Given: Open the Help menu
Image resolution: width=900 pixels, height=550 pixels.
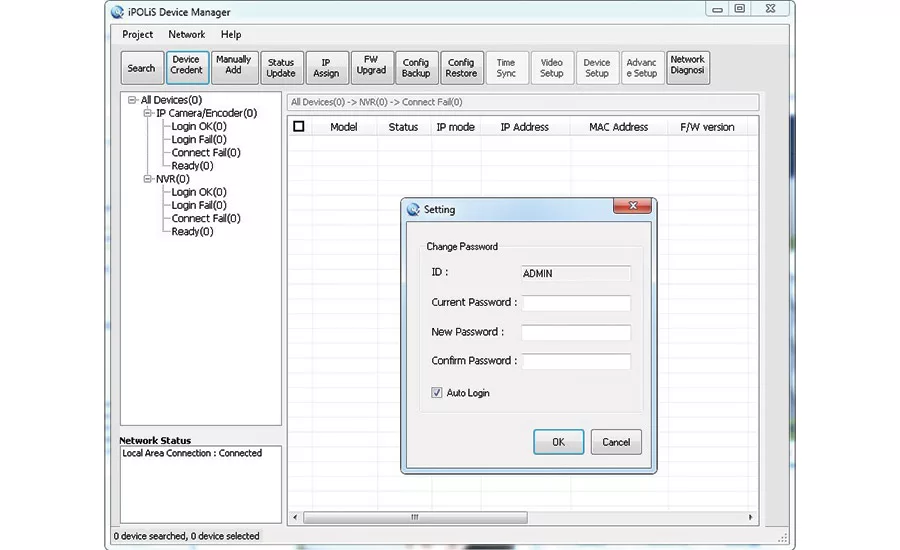Looking at the screenshot, I should [x=231, y=34].
